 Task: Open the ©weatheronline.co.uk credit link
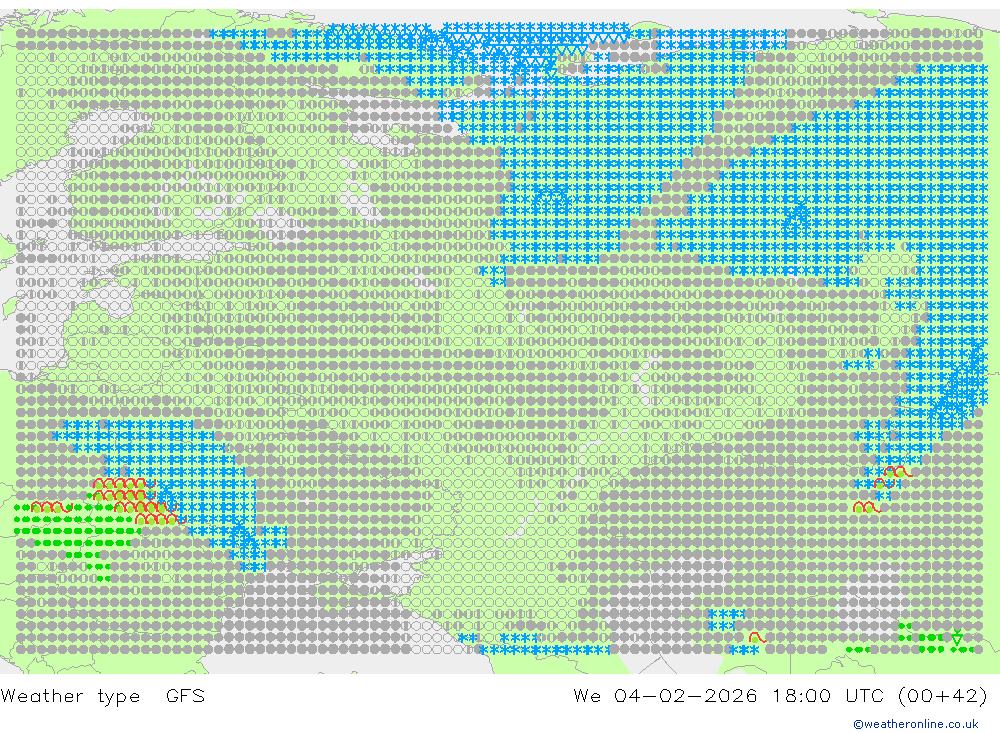[x=915, y=724]
